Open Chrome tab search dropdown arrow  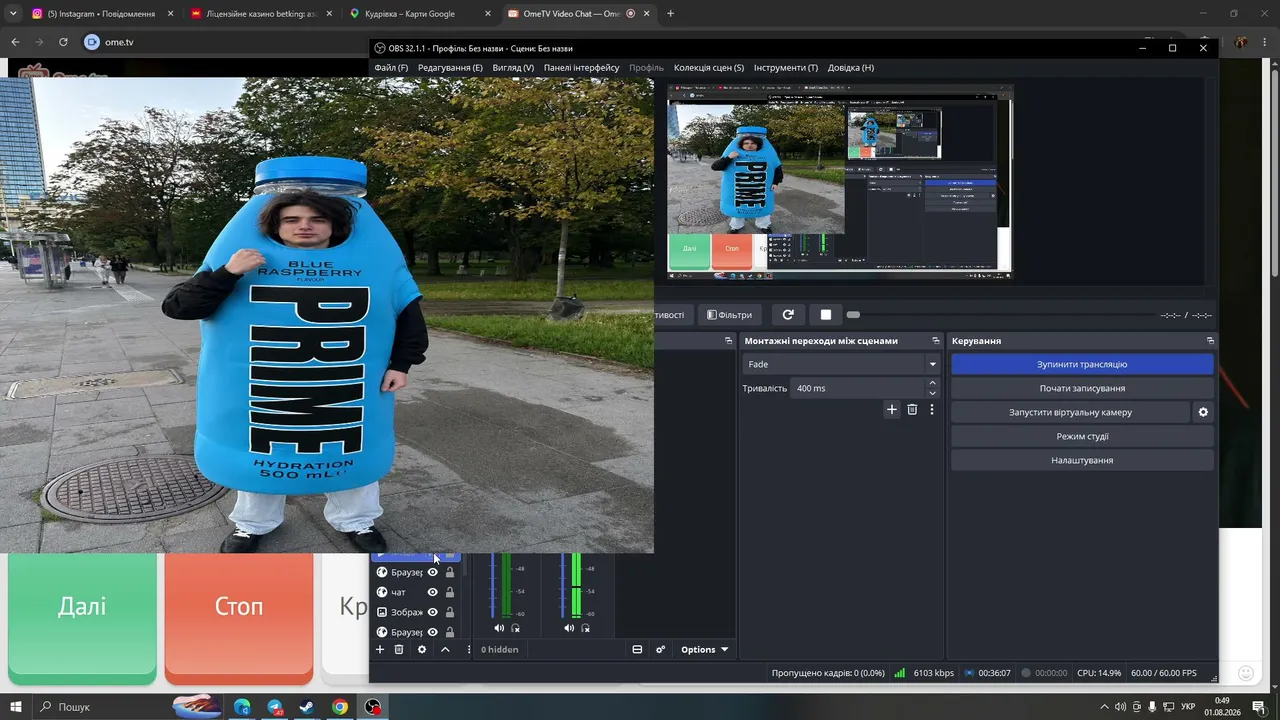point(13,14)
